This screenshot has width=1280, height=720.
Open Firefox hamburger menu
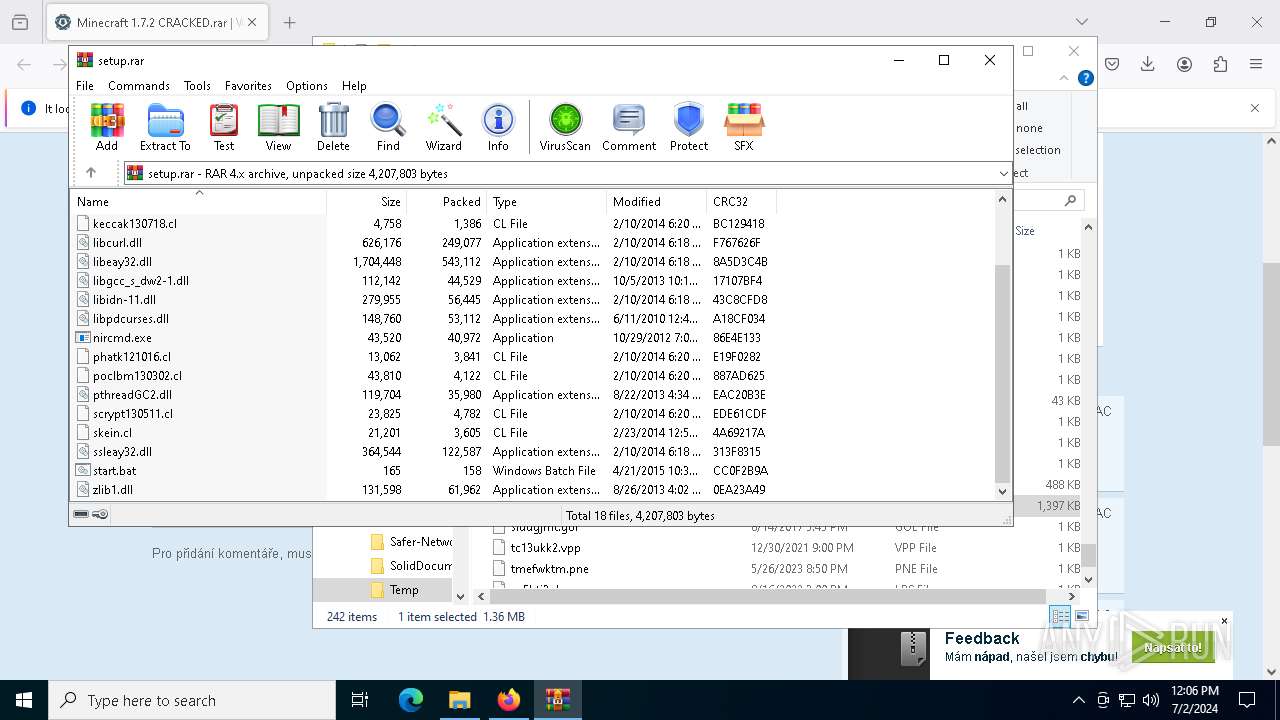[1256, 64]
